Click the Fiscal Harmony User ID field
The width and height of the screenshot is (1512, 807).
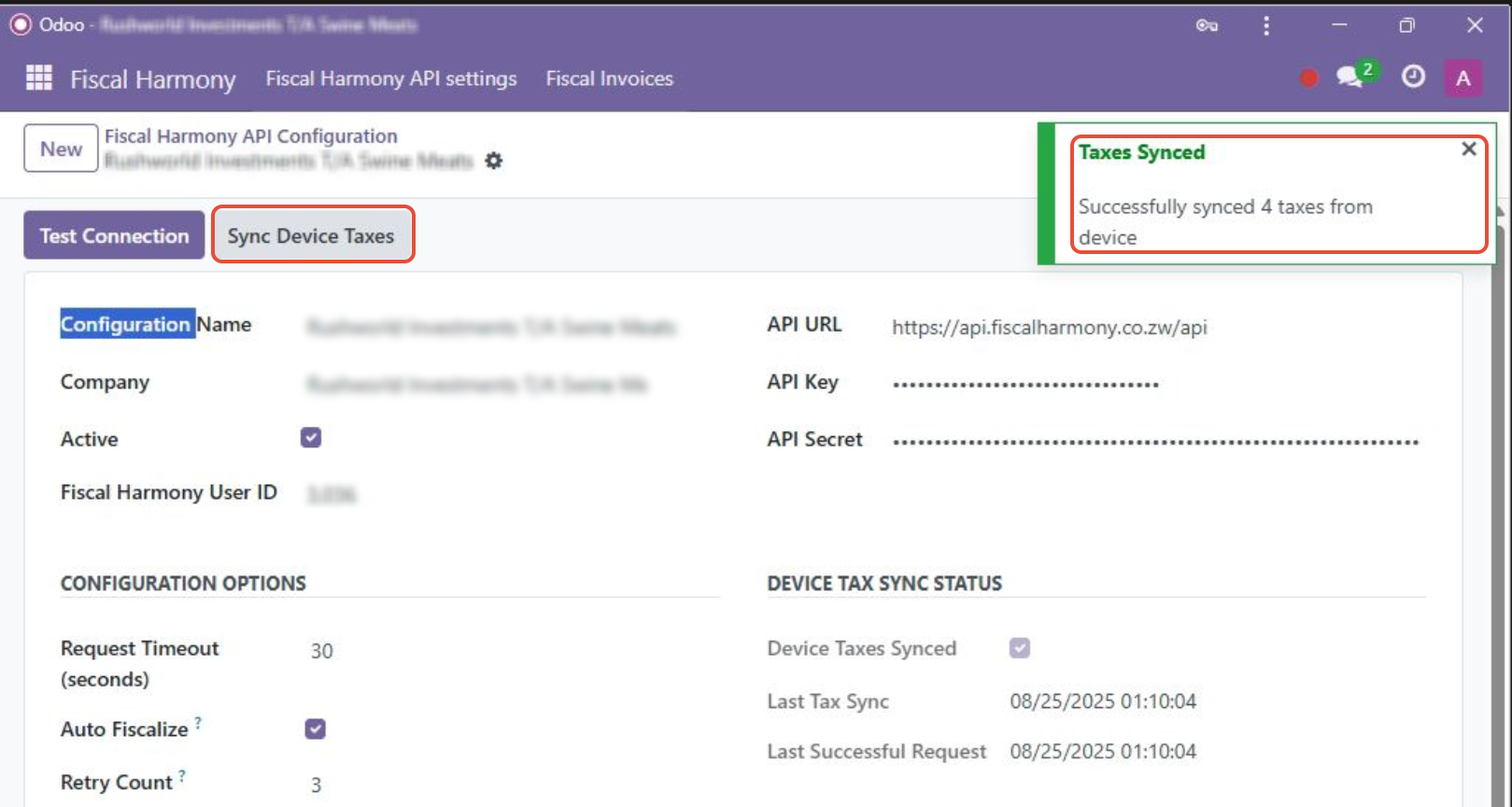pos(332,494)
